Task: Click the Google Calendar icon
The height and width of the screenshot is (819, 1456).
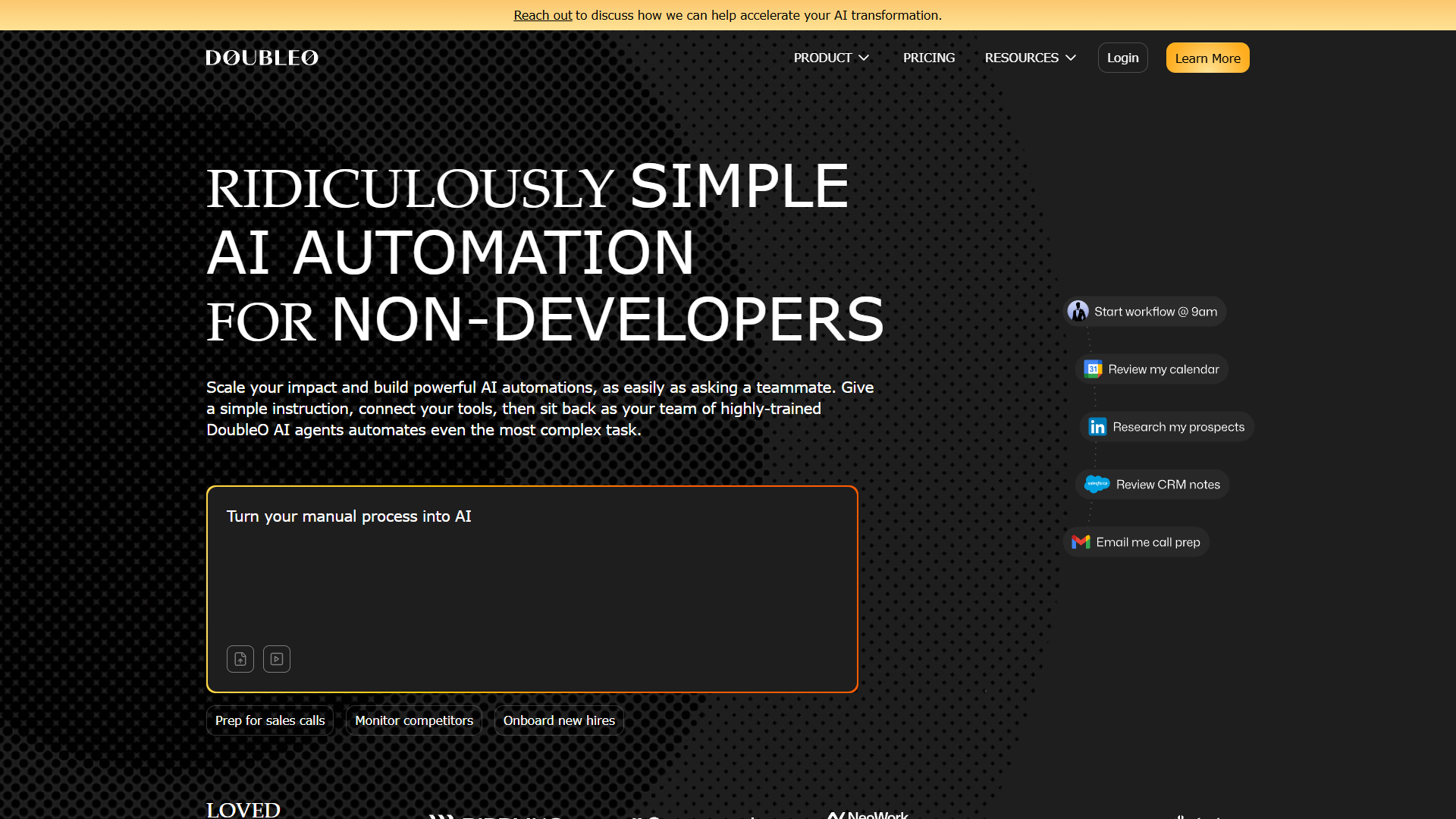Action: pos(1093,369)
